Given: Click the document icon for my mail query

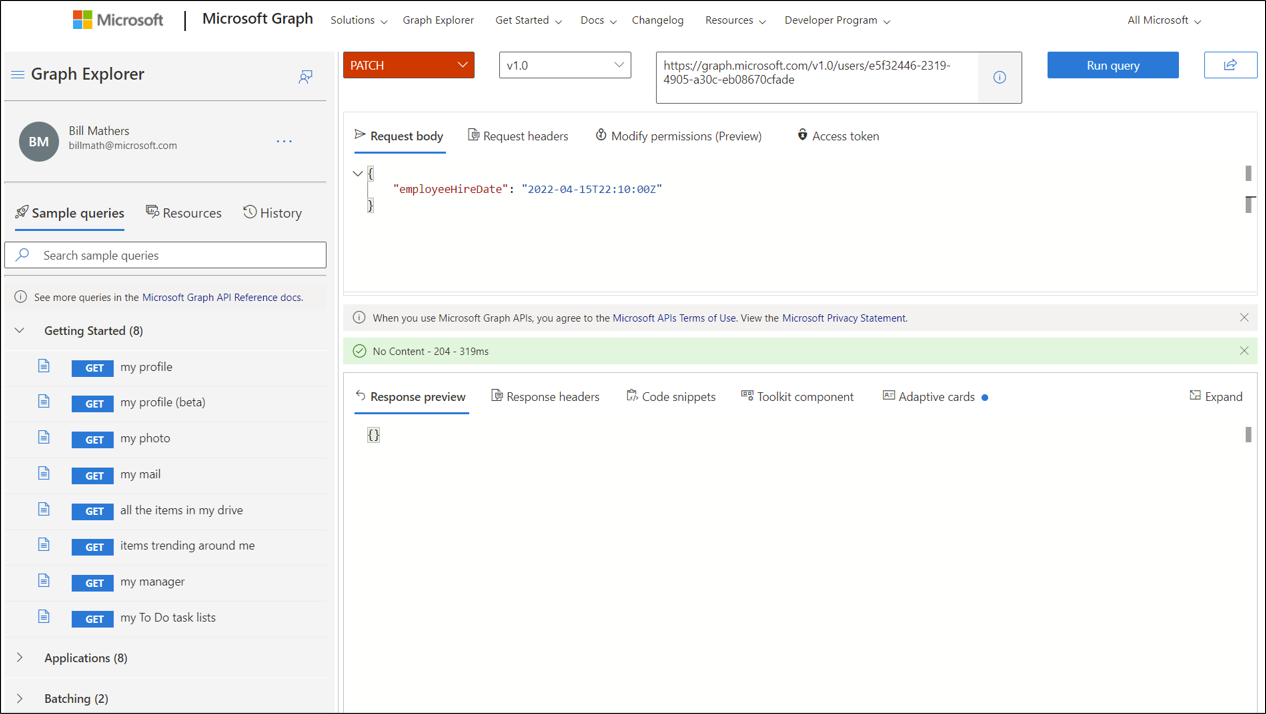Looking at the screenshot, I should click(x=44, y=473).
